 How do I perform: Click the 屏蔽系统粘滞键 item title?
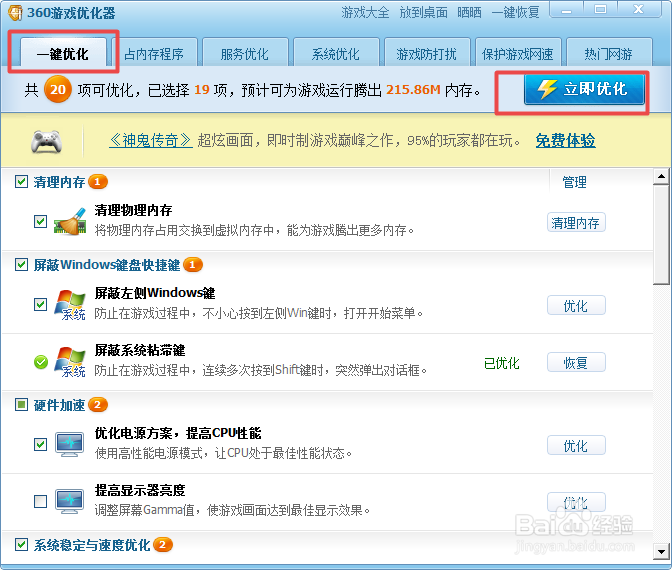point(140,350)
